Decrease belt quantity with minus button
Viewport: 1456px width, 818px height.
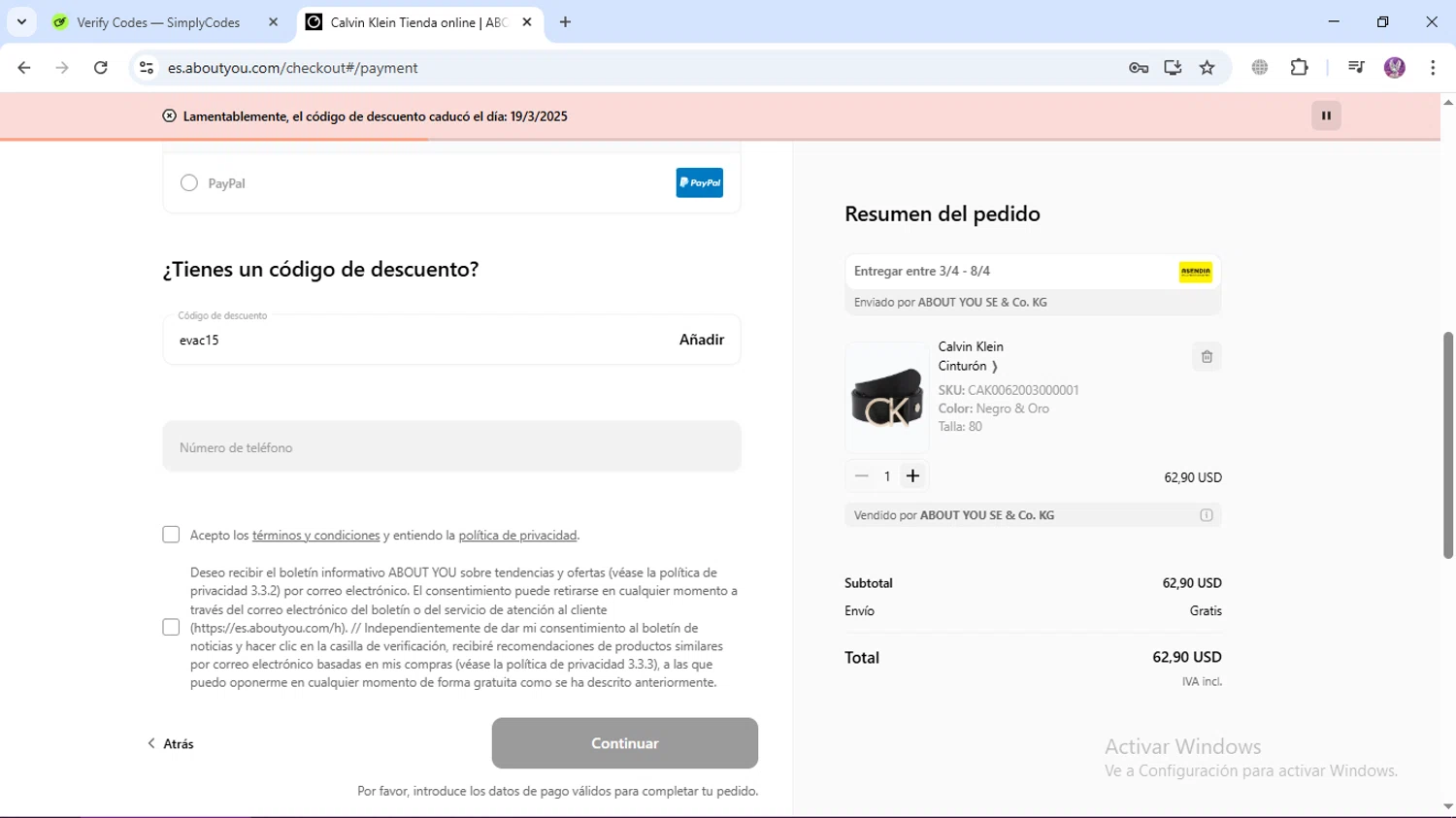click(861, 475)
